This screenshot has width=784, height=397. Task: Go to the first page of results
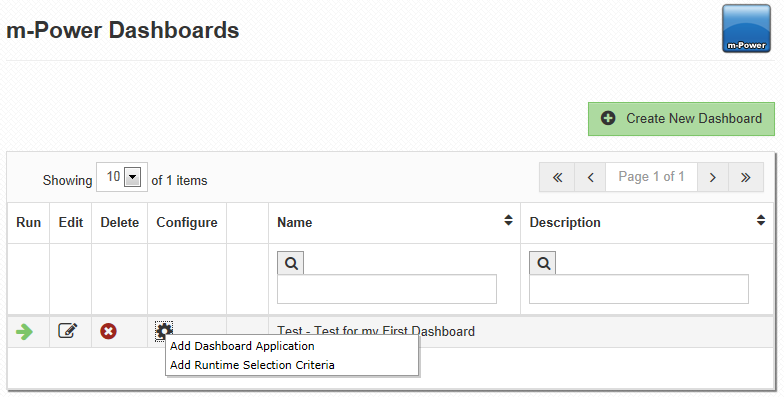[557, 177]
